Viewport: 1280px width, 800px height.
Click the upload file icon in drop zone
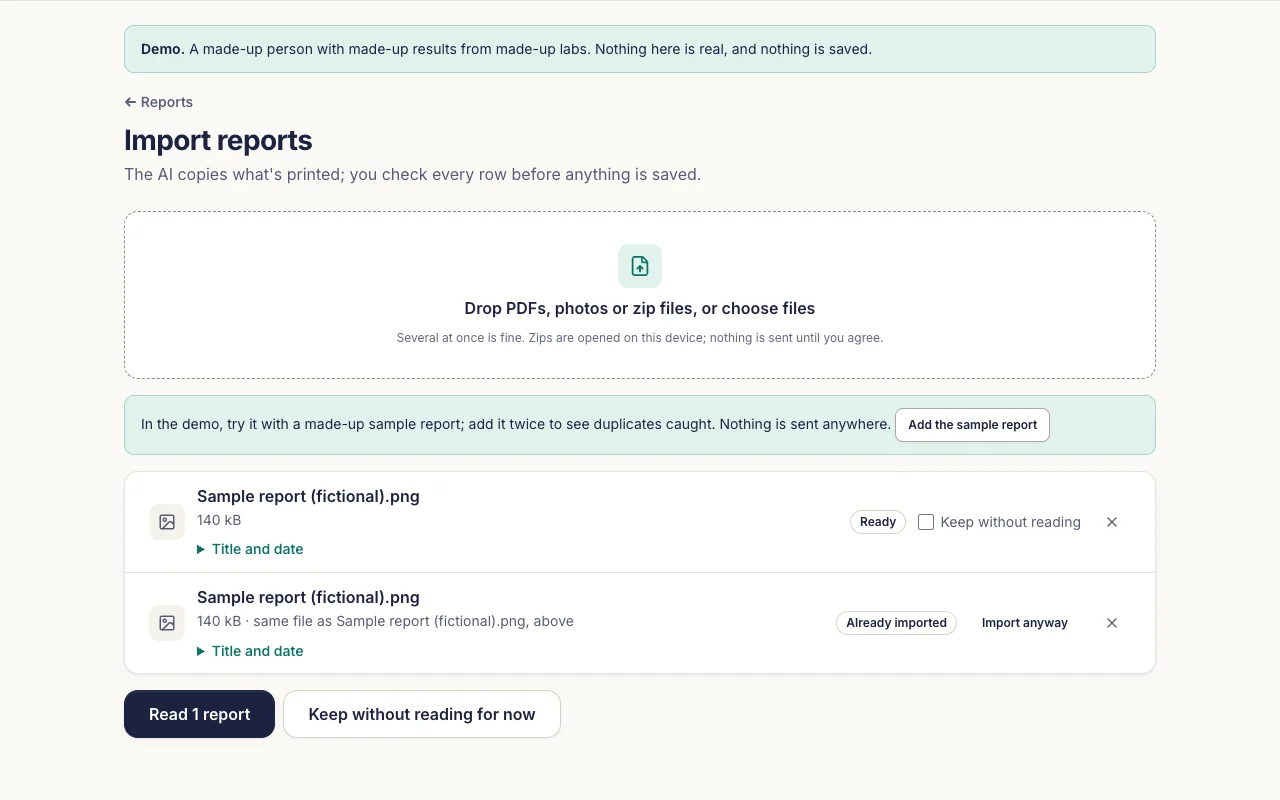coord(640,266)
